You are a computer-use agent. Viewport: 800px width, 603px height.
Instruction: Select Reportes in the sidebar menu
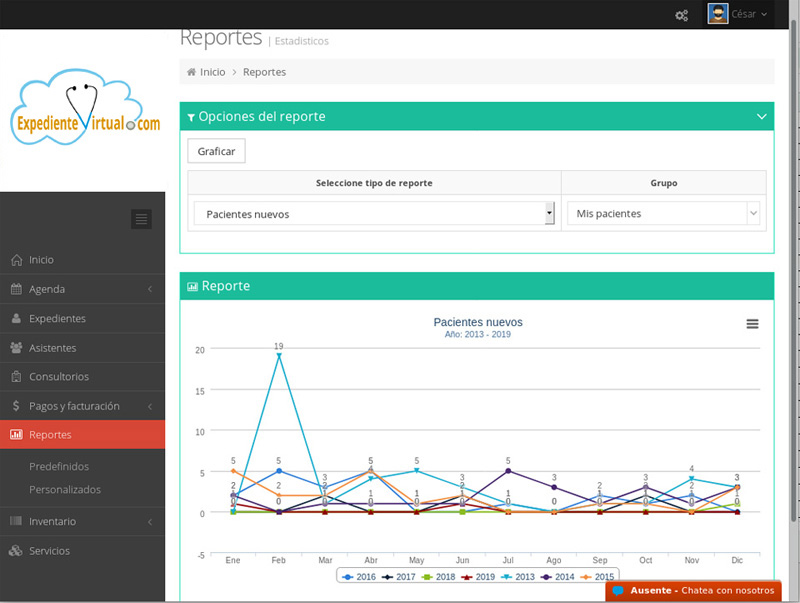[x=82, y=435]
